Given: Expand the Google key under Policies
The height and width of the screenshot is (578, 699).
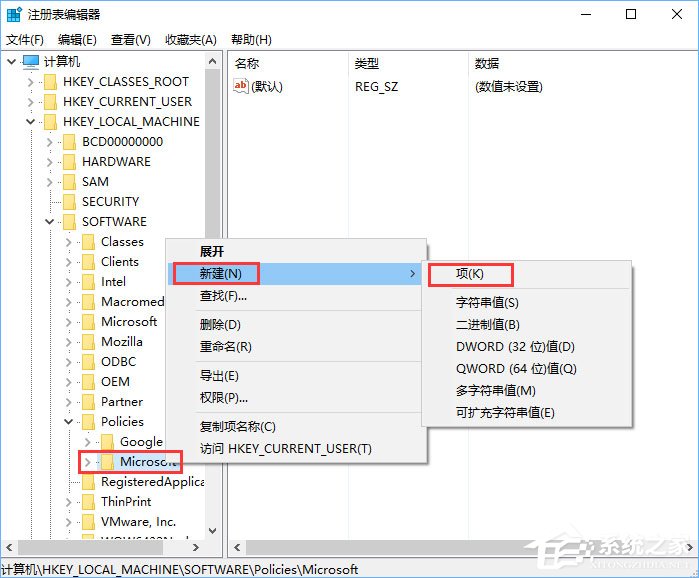Looking at the screenshot, I should coord(87,442).
